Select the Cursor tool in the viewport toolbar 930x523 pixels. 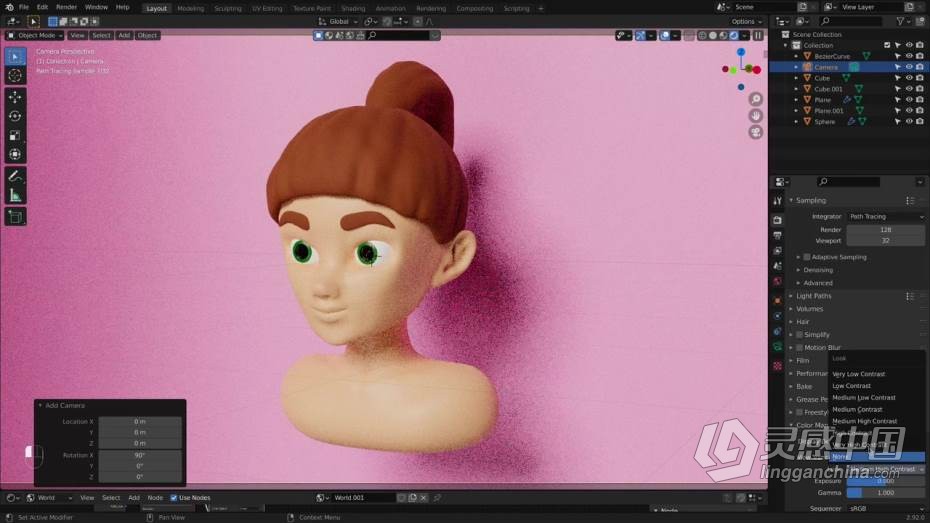pos(15,76)
